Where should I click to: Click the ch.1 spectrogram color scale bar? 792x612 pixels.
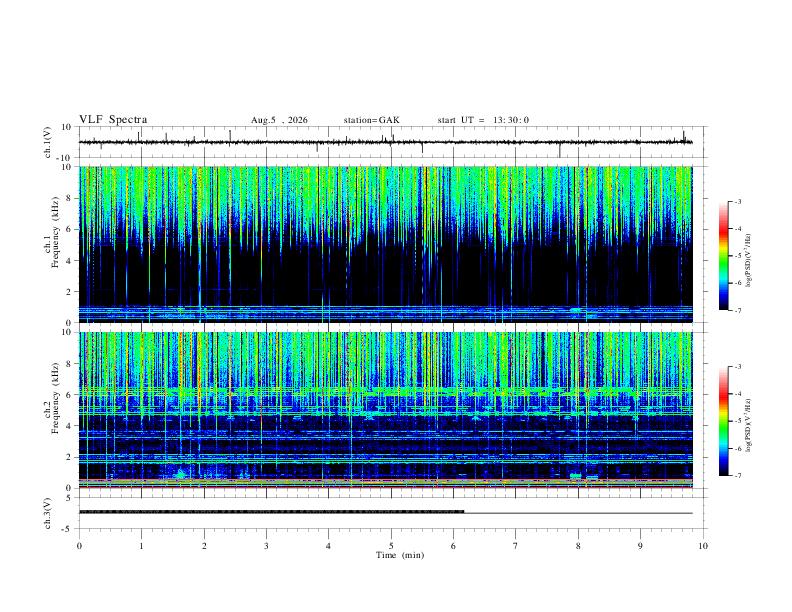point(723,256)
